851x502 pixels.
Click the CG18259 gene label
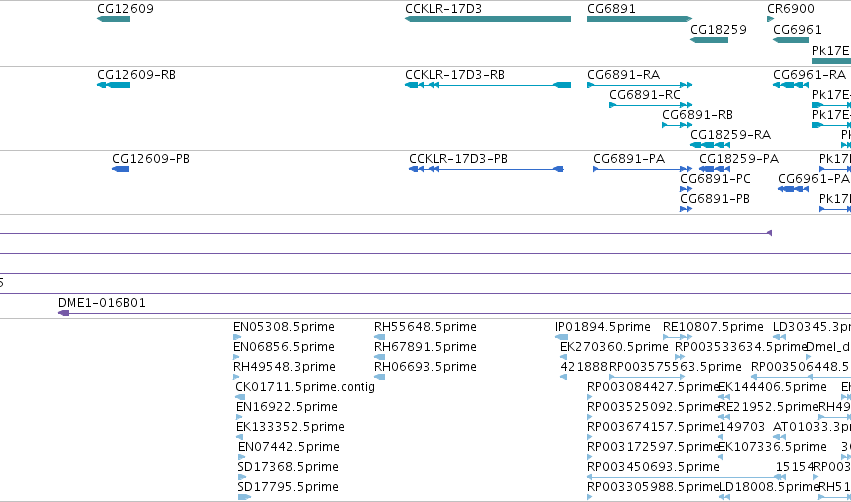point(718,30)
